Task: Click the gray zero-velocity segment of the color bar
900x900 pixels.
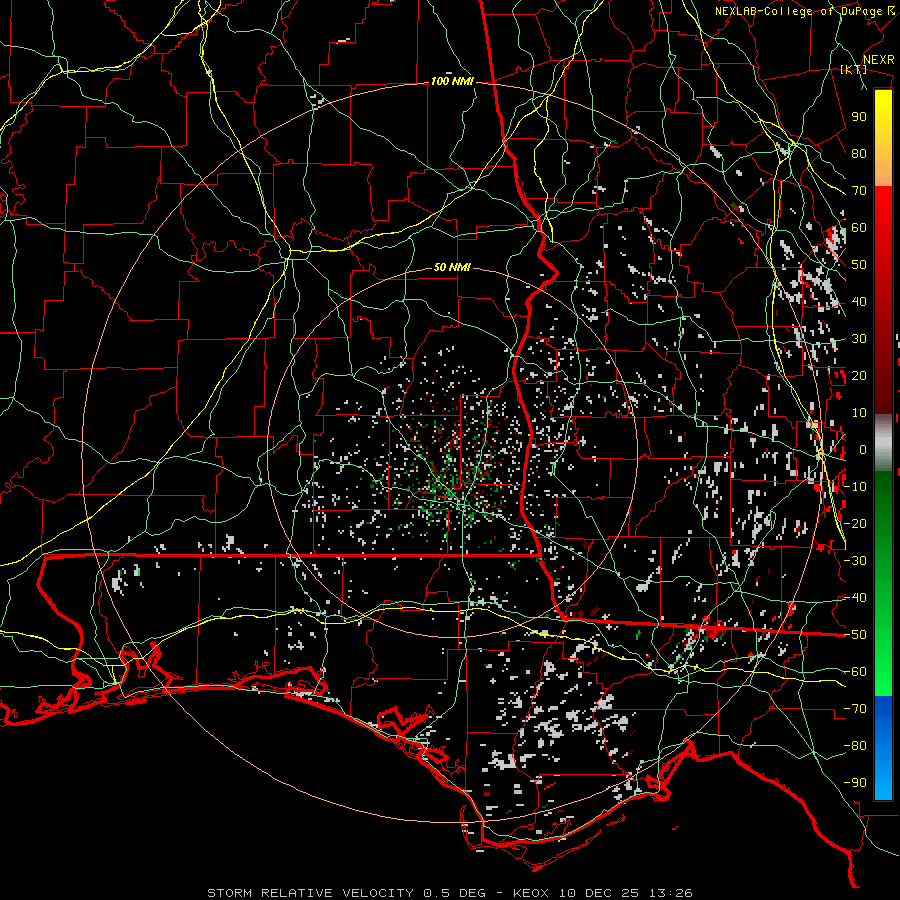Action: pos(883,443)
